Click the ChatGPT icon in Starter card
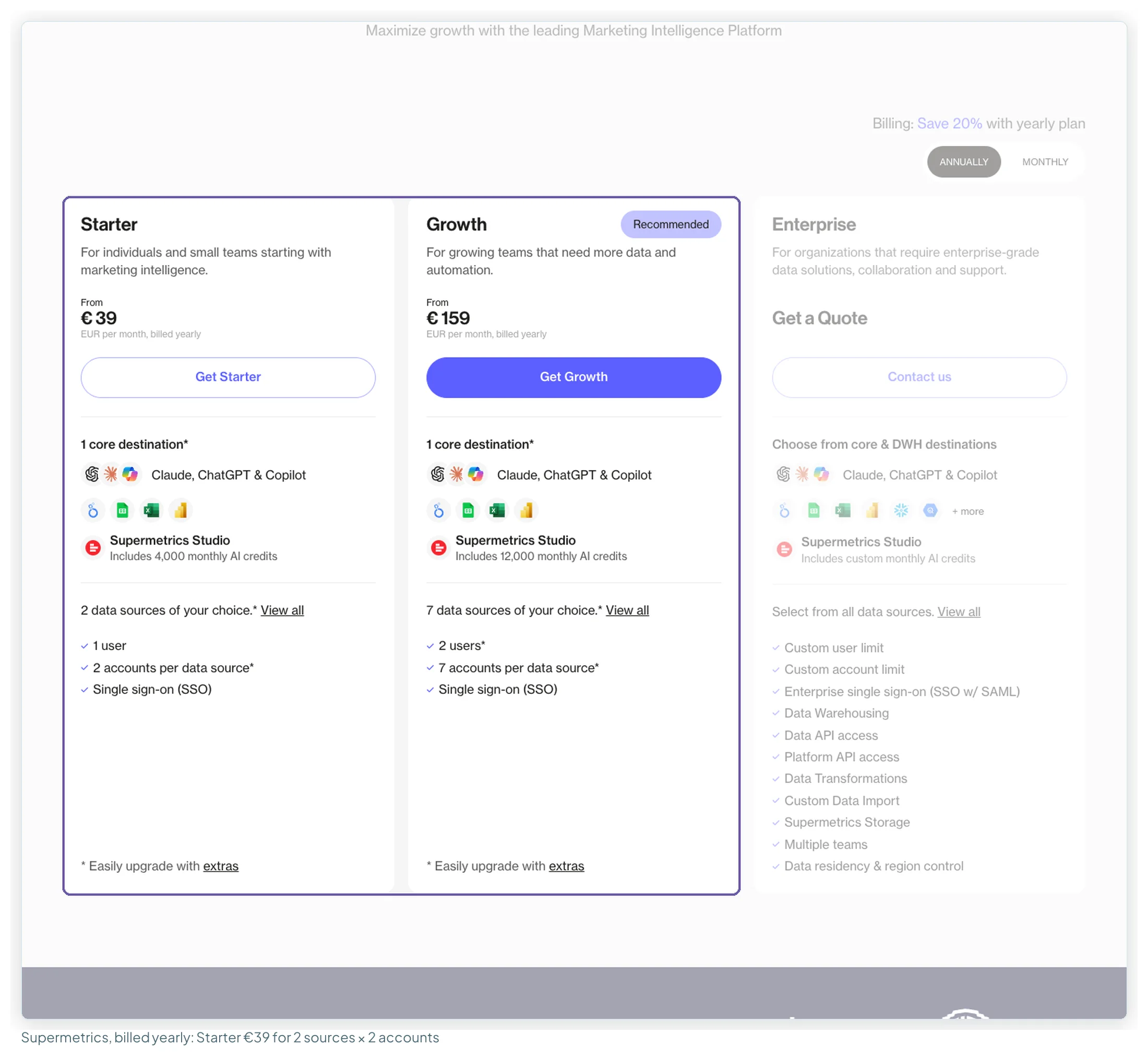Screen dimensions: 1148x1058 pyautogui.click(x=92, y=475)
